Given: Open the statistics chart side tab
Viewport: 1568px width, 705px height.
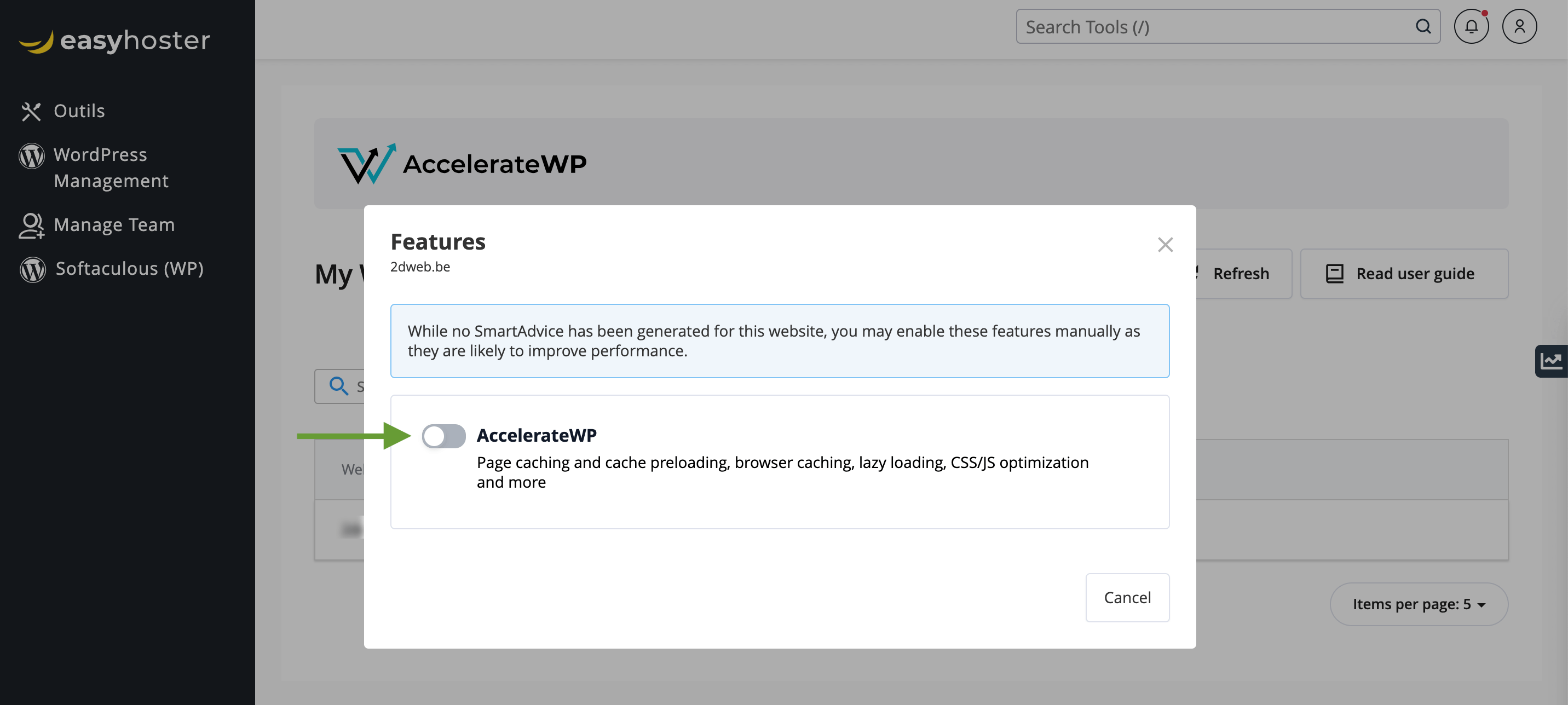Looking at the screenshot, I should pyautogui.click(x=1551, y=361).
